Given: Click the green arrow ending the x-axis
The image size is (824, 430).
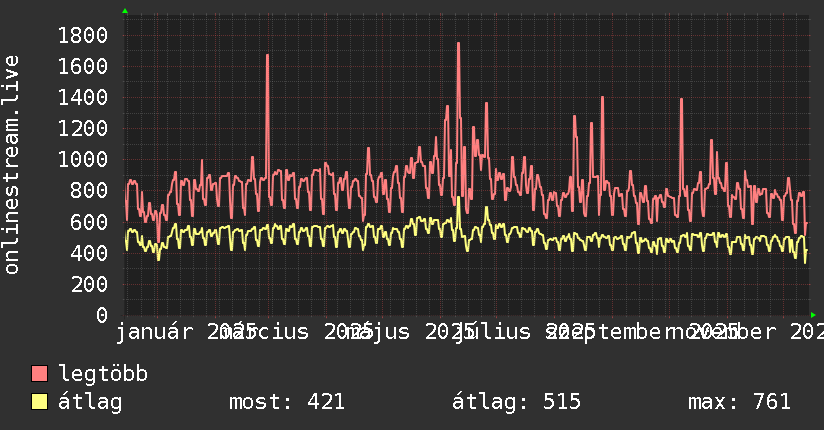Looking at the screenshot, I should 813,315.
